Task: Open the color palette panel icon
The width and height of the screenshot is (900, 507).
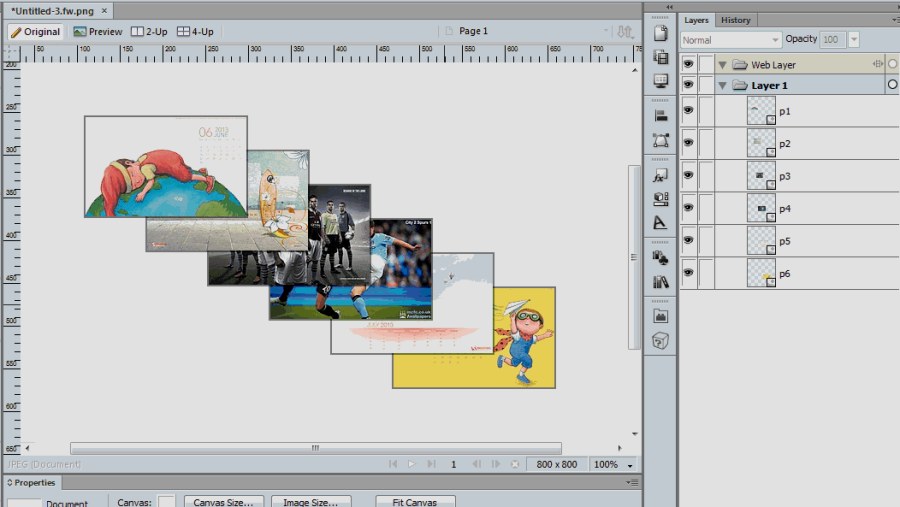Action: [661, 199]
